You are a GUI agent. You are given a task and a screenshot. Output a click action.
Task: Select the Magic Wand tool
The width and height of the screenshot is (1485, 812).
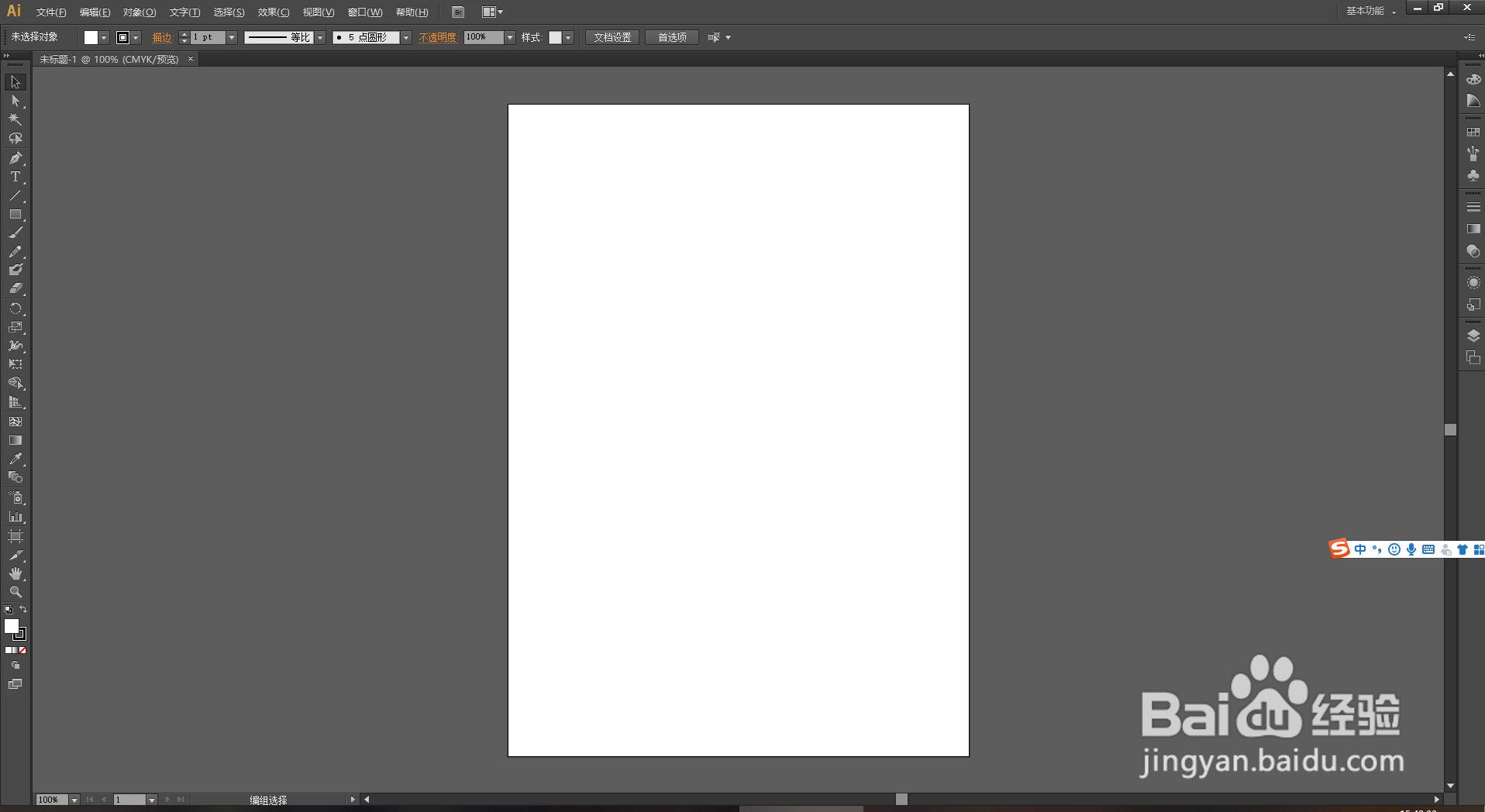pyautogui.click(x=16, y=119)
